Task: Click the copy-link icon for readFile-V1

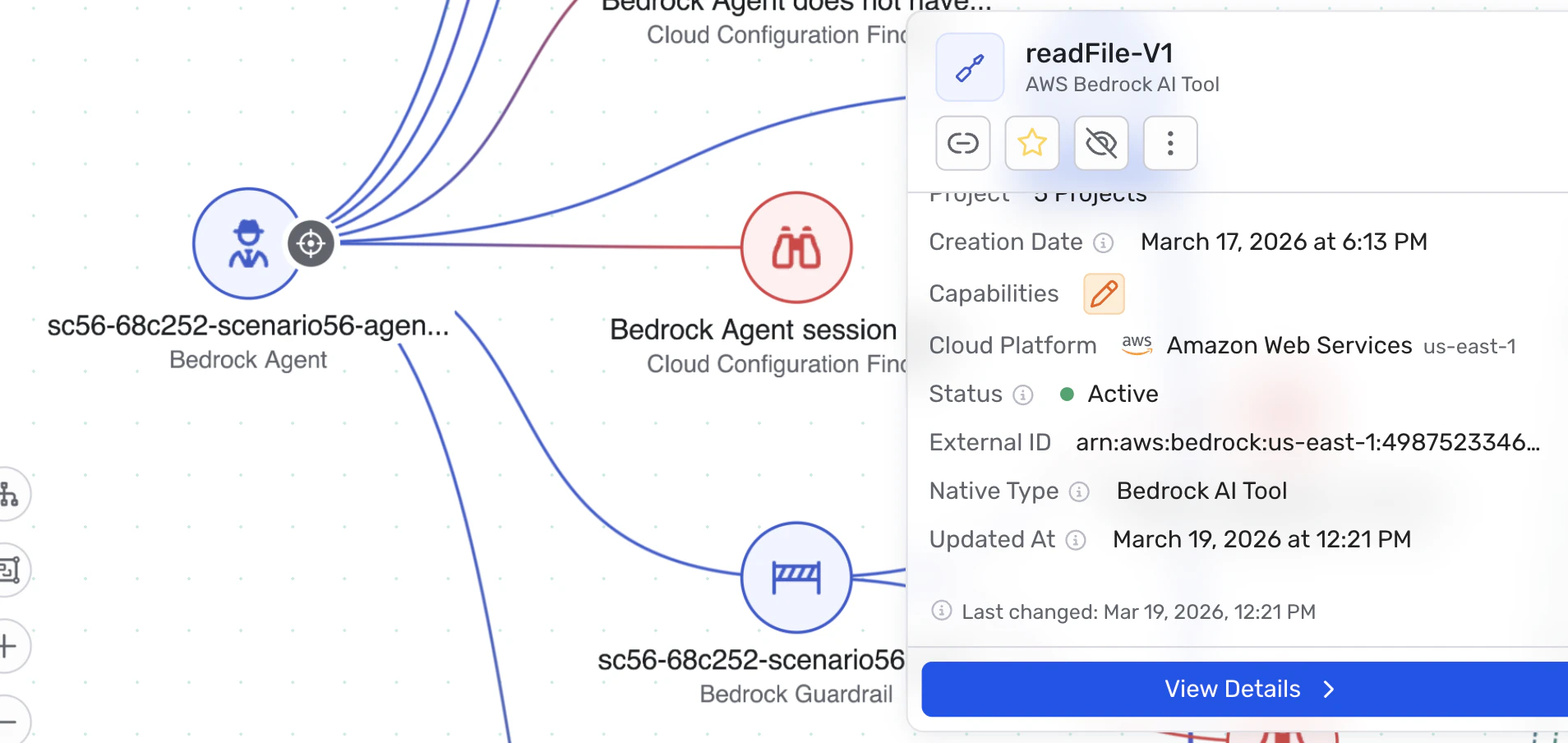Action: pos(962,143)
